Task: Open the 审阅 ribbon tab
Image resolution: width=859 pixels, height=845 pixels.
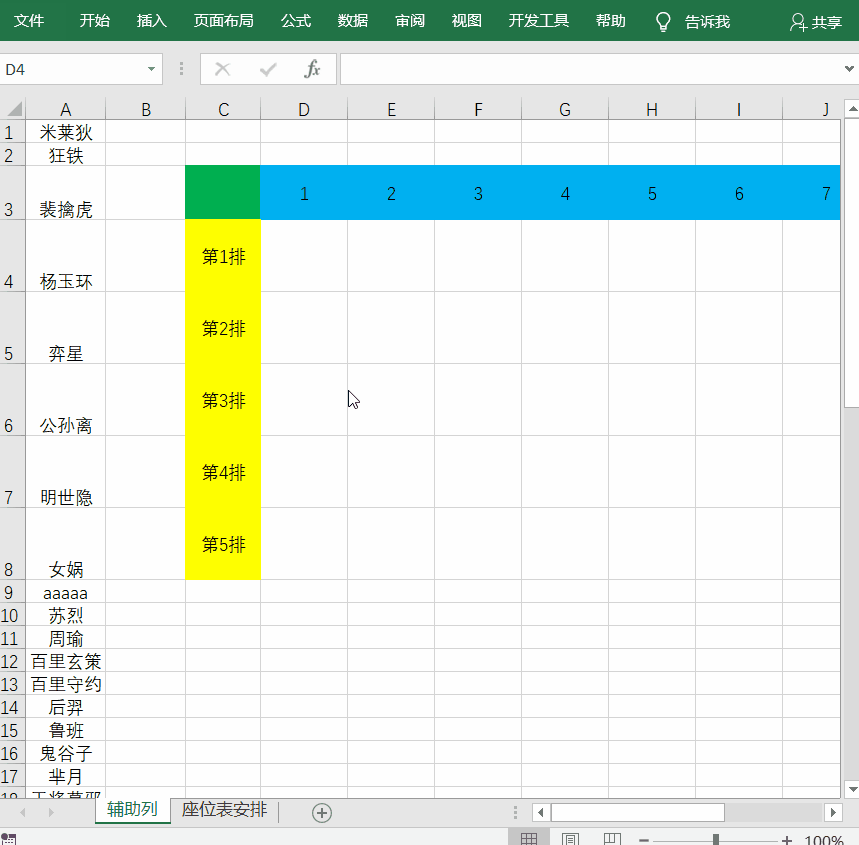Action: click(410, 21)
